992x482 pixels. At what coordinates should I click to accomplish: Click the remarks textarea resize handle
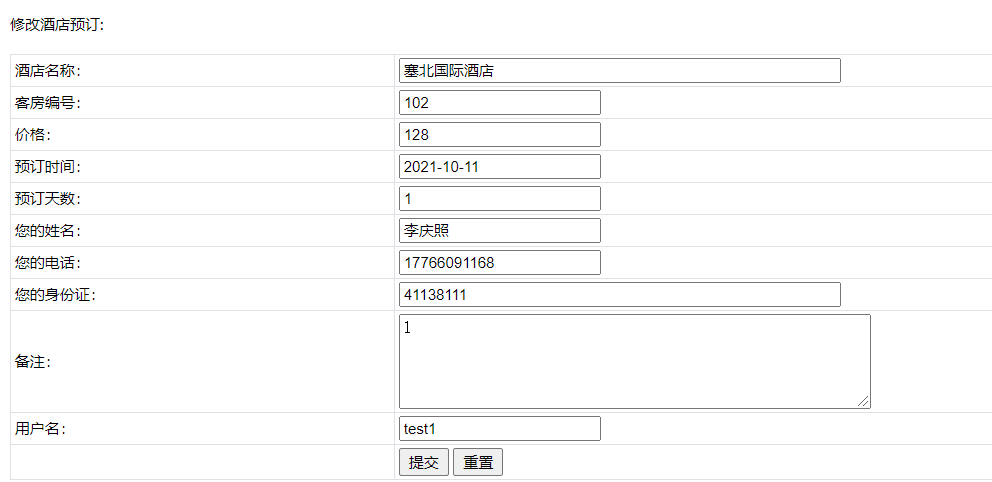(864, 402)
